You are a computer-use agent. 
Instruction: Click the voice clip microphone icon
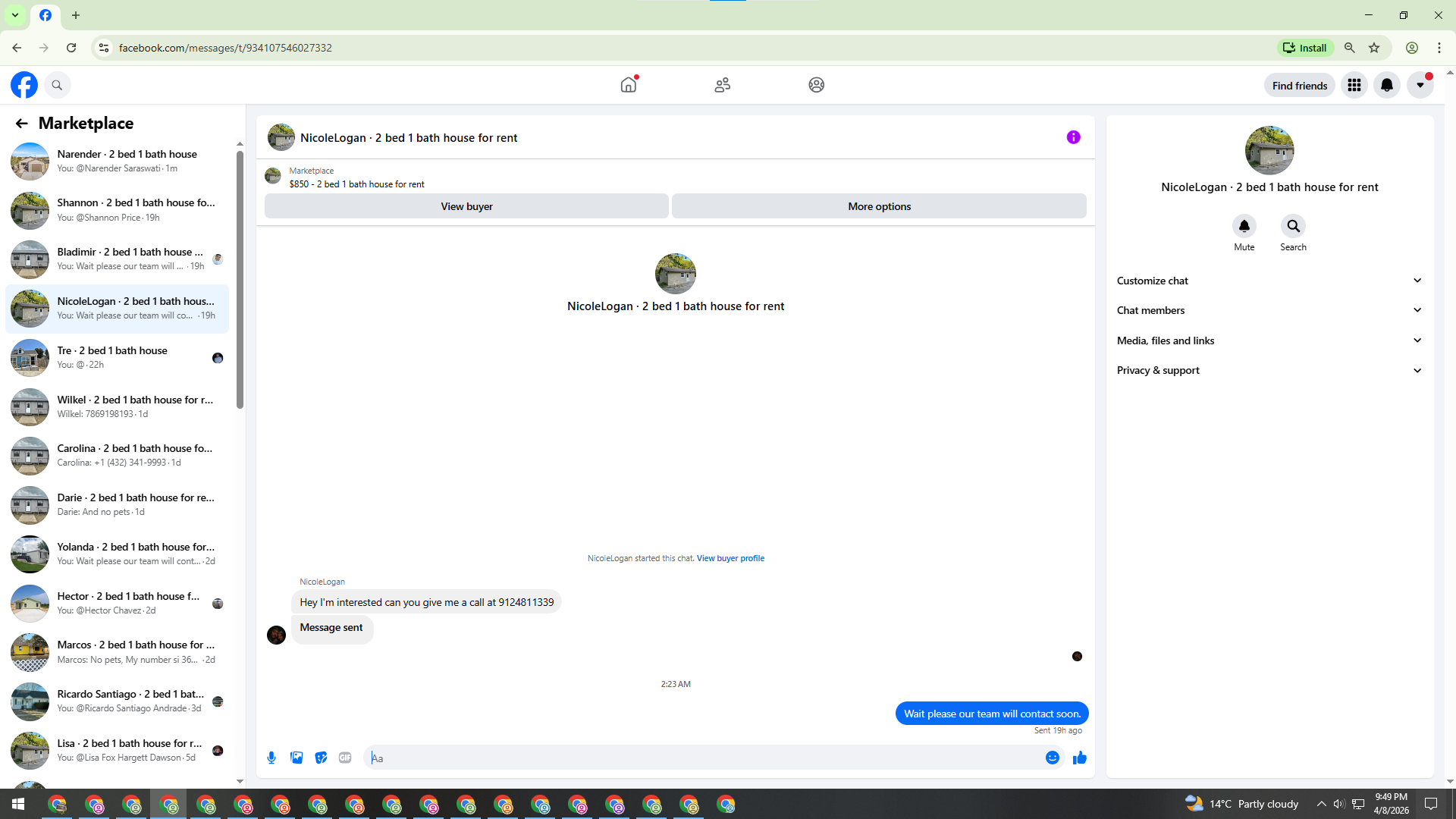pos(271,758)
